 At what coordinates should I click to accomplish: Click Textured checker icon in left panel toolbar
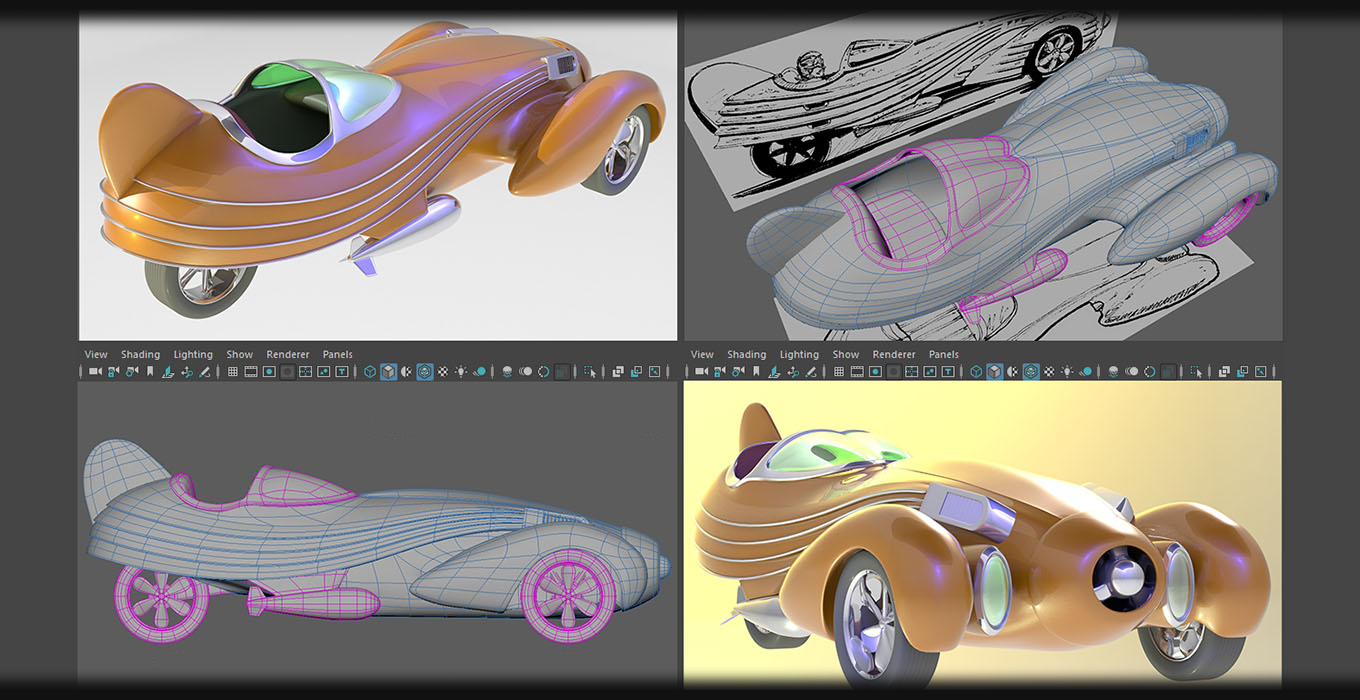[443, 371]
